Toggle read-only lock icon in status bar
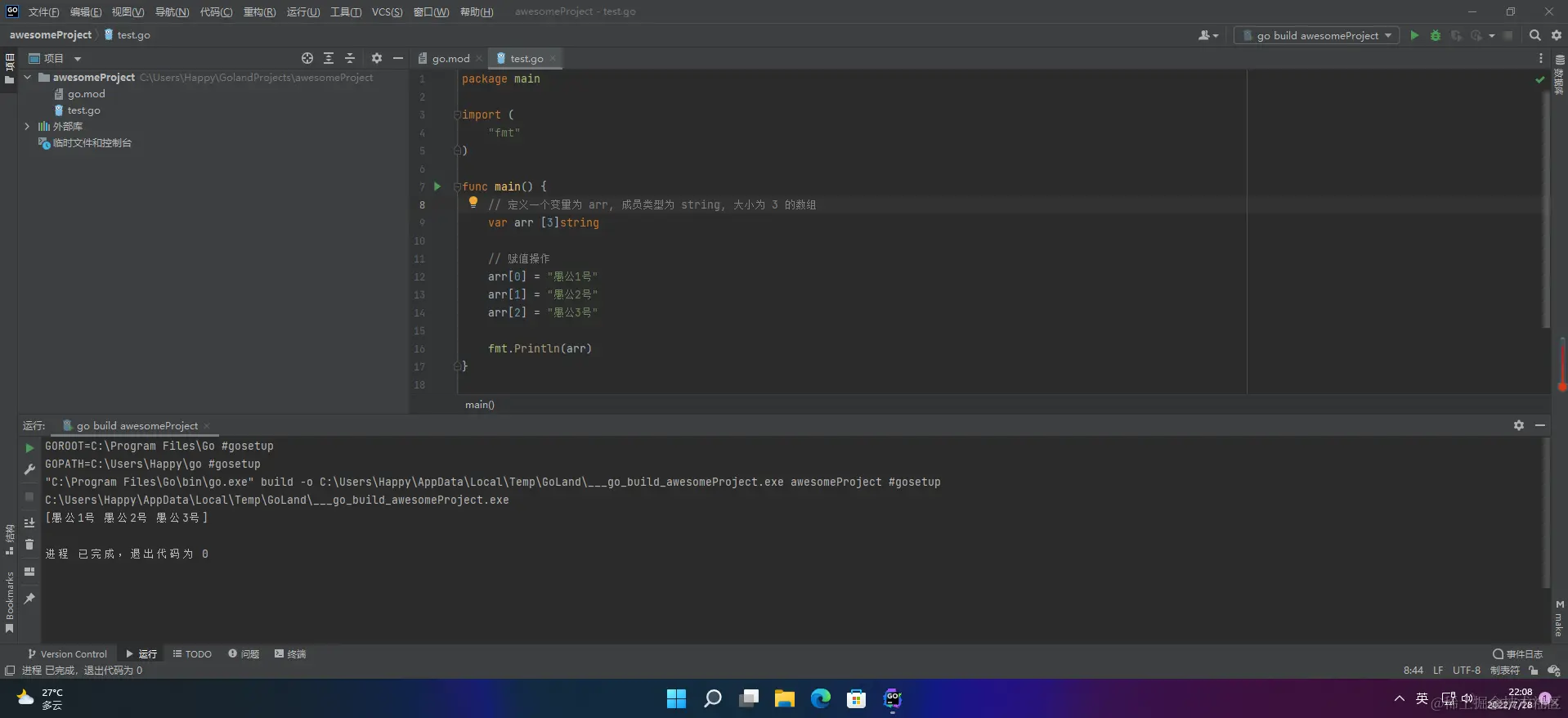Screen dimensions: 1568x718 (x=1533, y=670)
